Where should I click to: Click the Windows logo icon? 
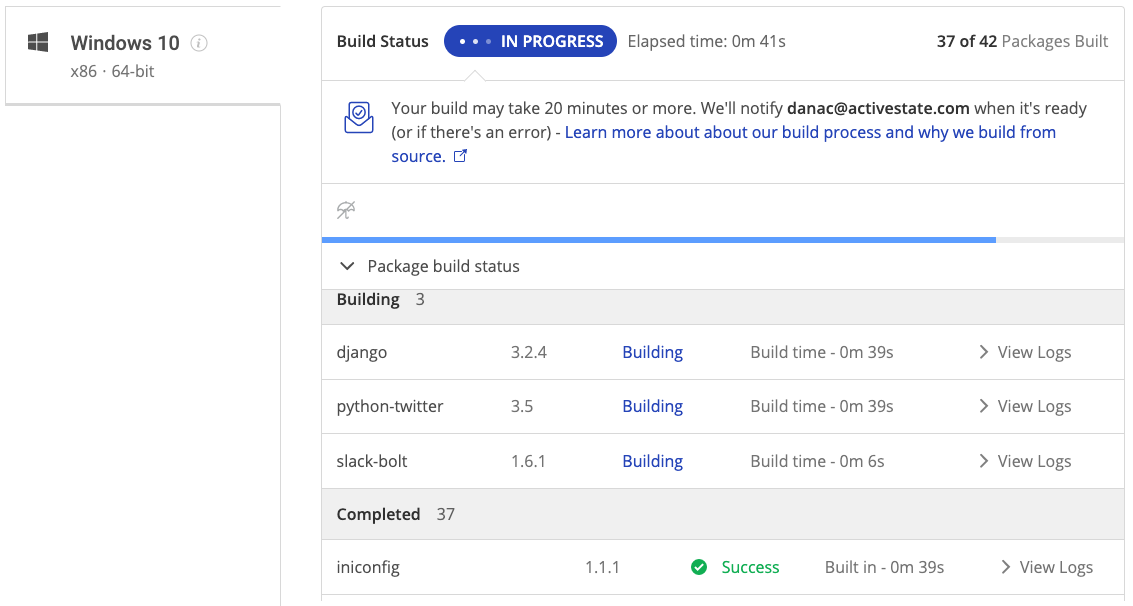pos(38,42)
